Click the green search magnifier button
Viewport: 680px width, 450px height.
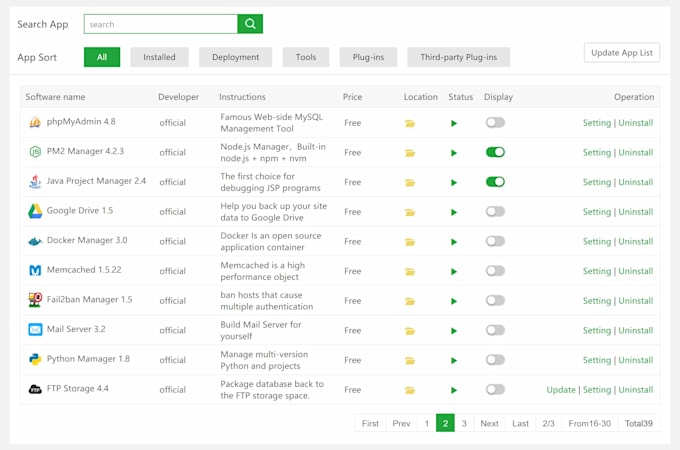coord(250,24)
